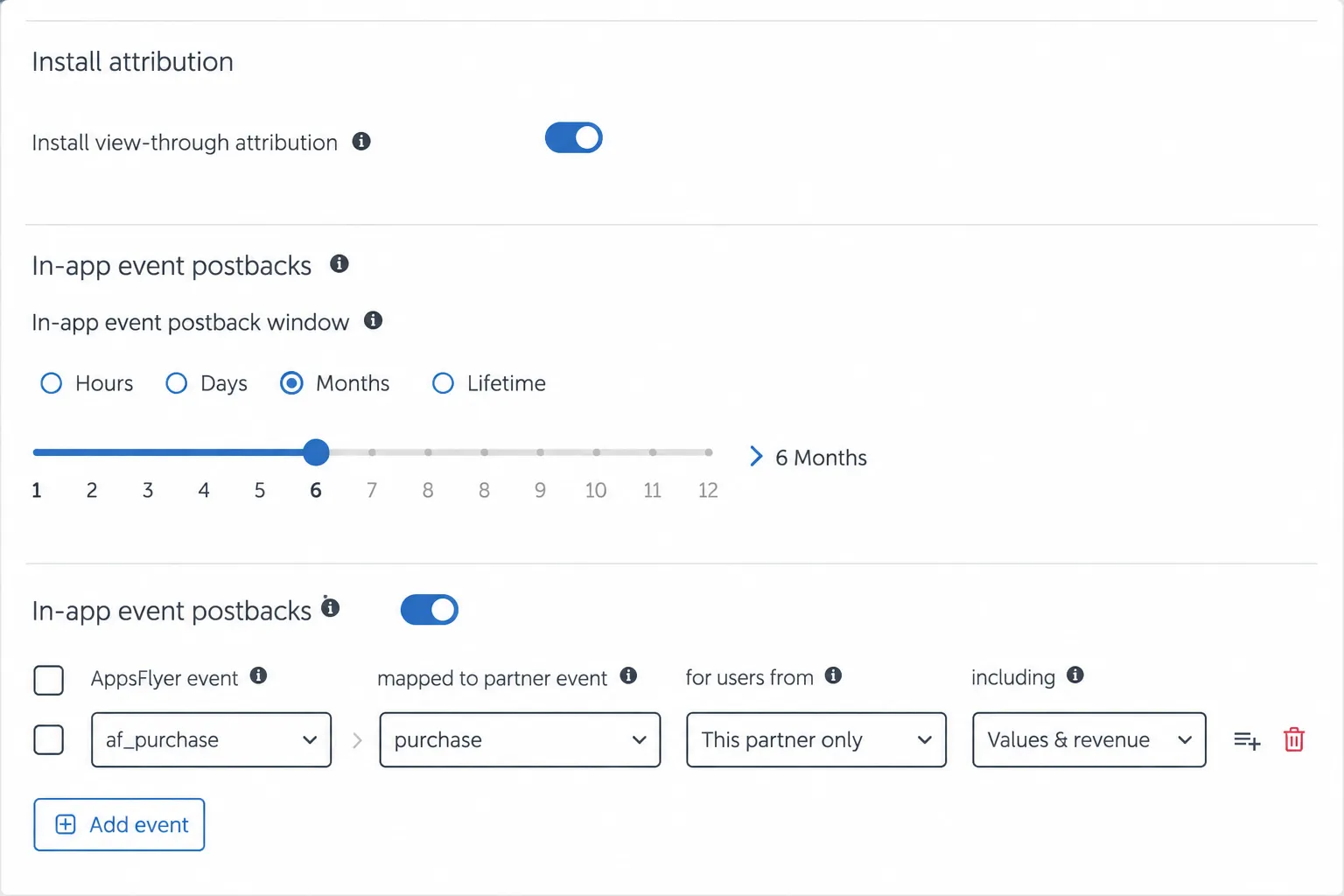Click info icon next to for users from
This screenshot has height=896, width=1344.
[x=833, y=675]
